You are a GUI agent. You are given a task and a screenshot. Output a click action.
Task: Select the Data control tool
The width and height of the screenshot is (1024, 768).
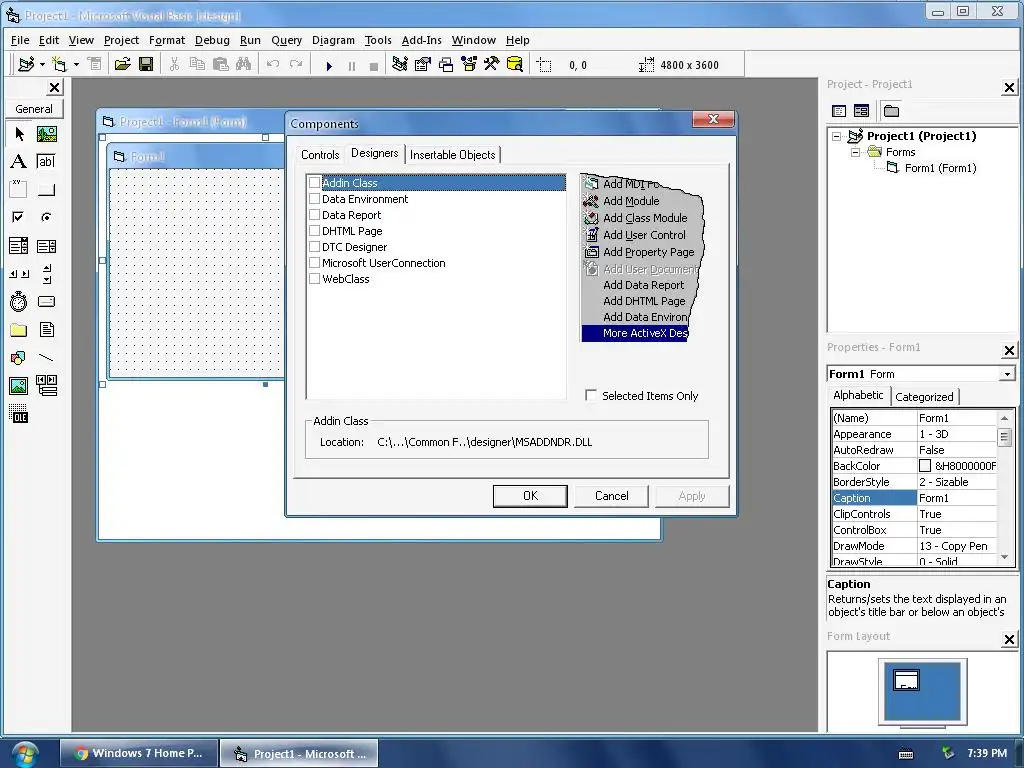click(x=46, y=386)
